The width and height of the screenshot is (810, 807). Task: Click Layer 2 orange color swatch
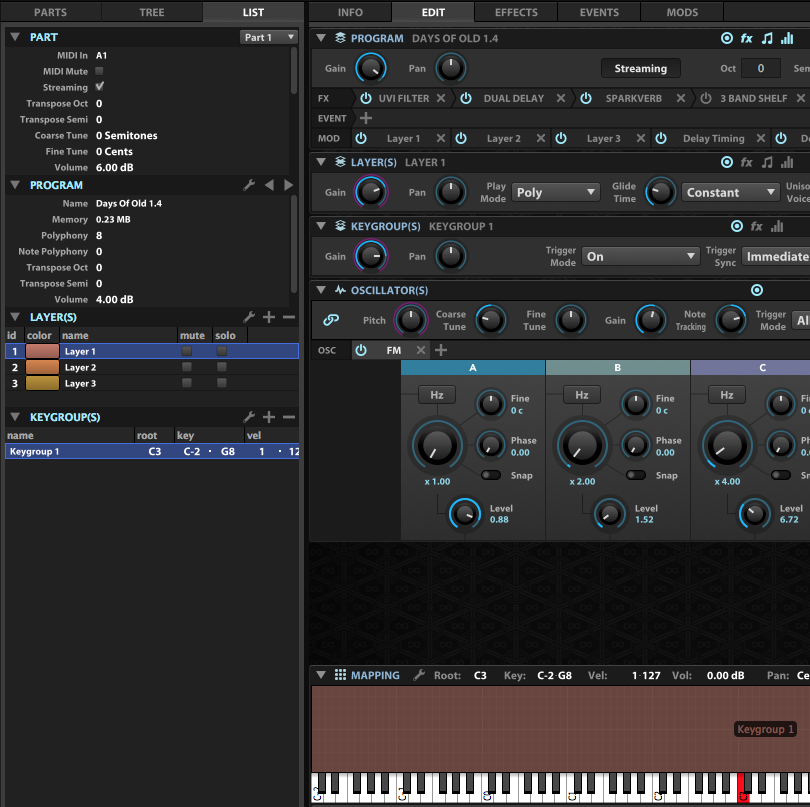[x=42, y=367]
